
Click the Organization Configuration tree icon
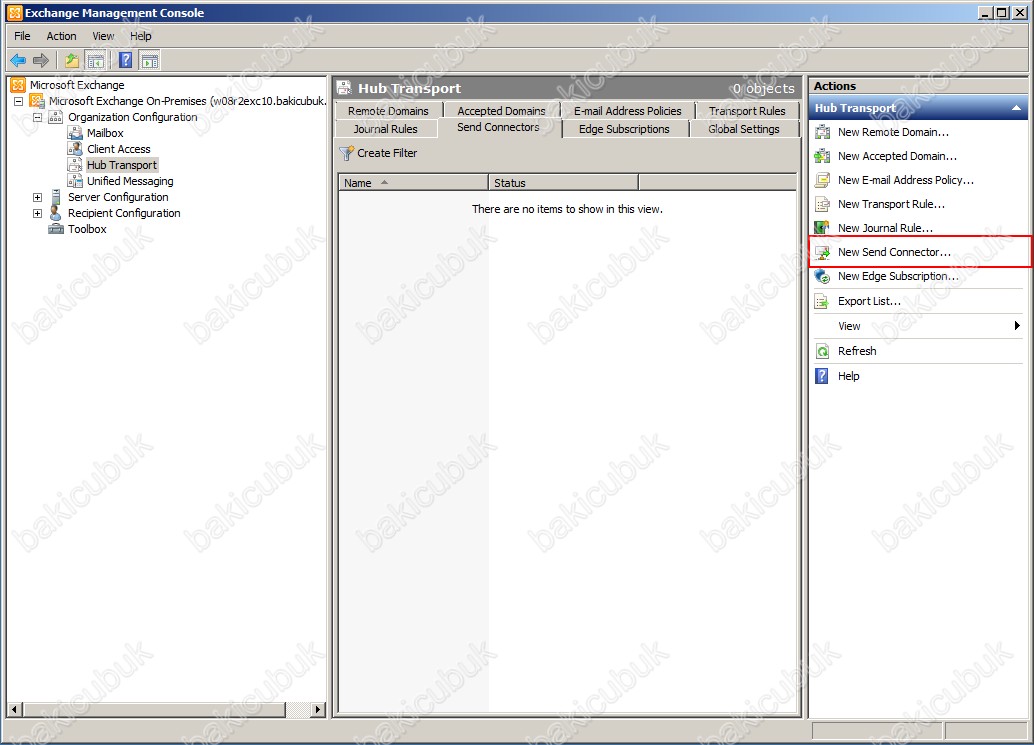(x=56, y=117)
